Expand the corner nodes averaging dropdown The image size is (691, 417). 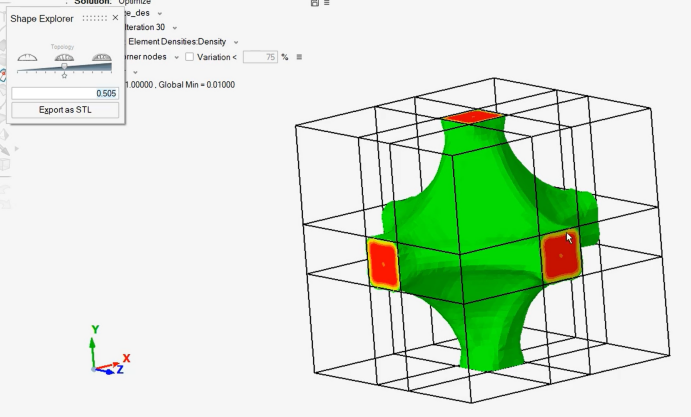coord(177,57)
